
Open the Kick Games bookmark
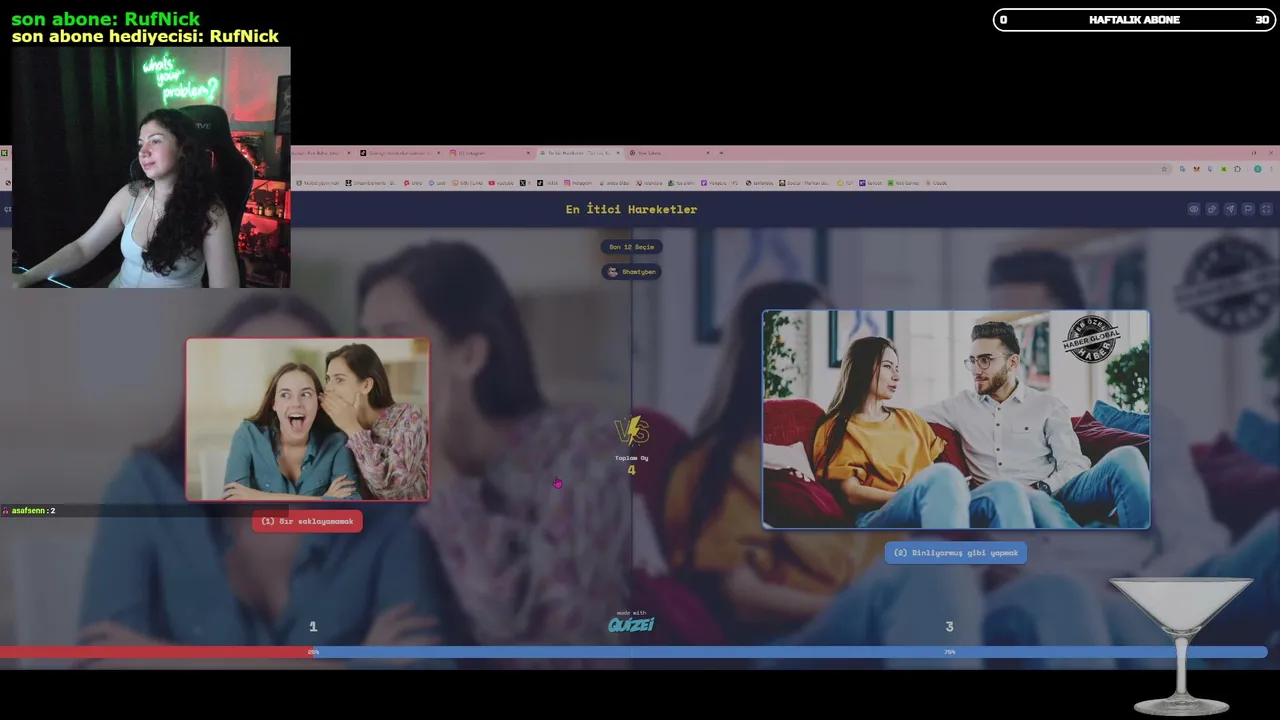click(x=903, y=183)
